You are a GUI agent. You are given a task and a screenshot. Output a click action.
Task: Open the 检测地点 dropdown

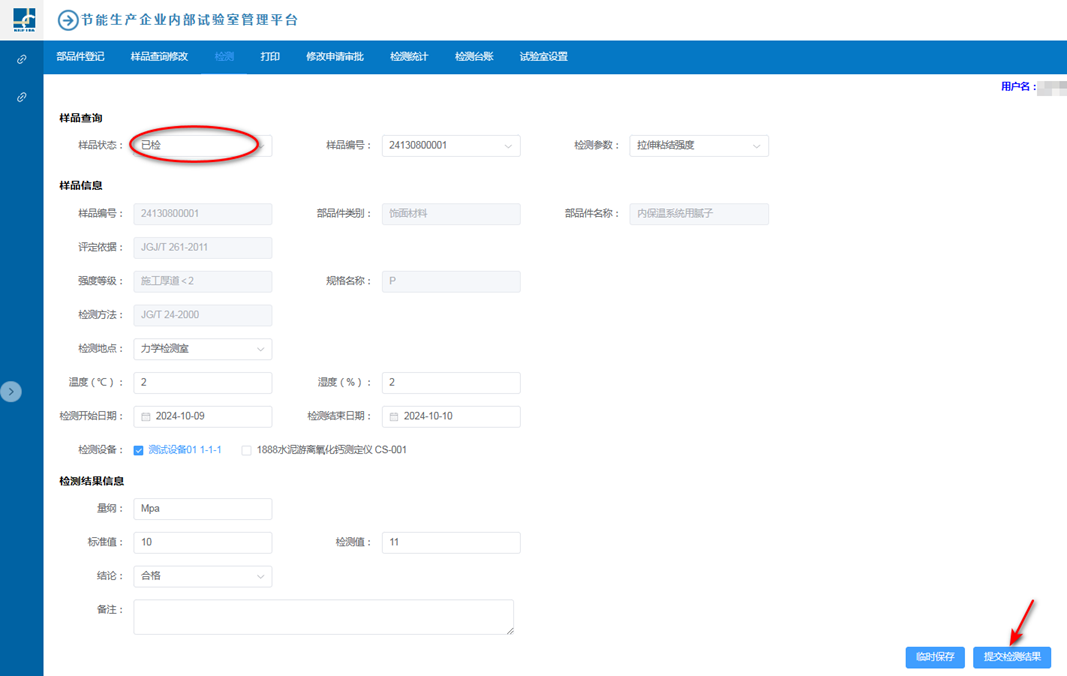point(202,349)
